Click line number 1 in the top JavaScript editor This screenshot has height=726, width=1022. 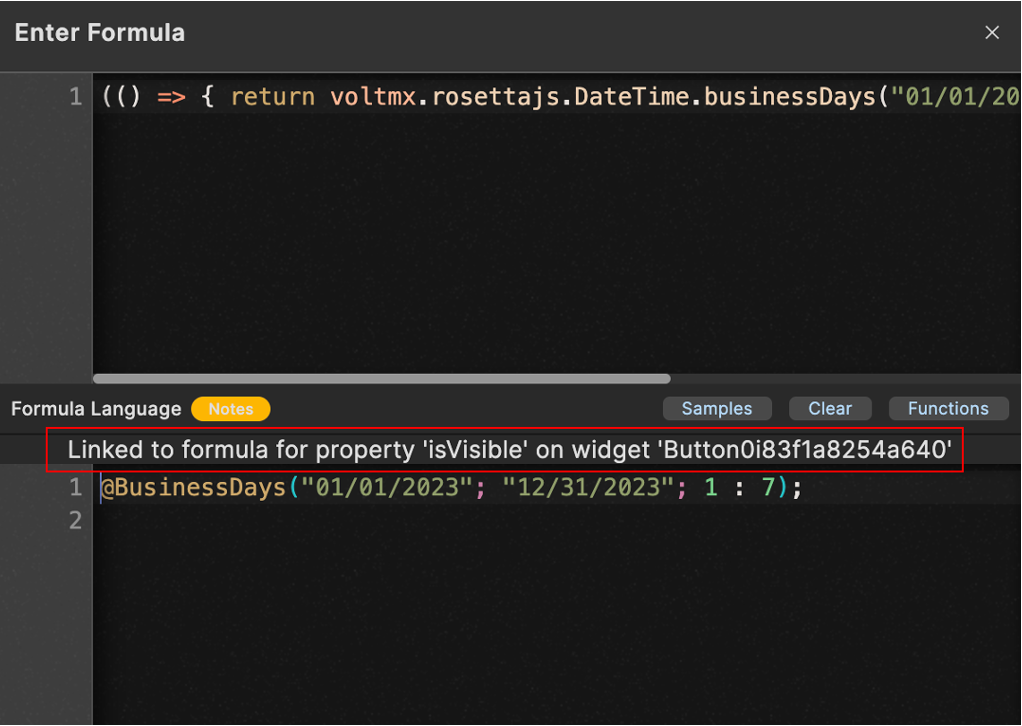[x=76, y=97]
